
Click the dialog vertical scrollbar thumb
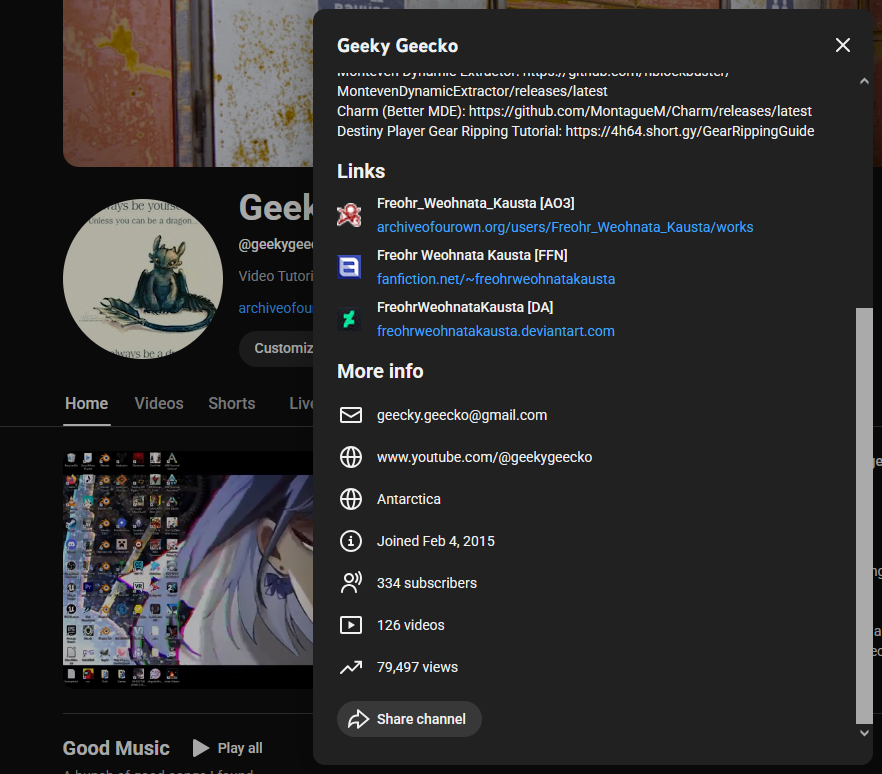tap(865, 515)
